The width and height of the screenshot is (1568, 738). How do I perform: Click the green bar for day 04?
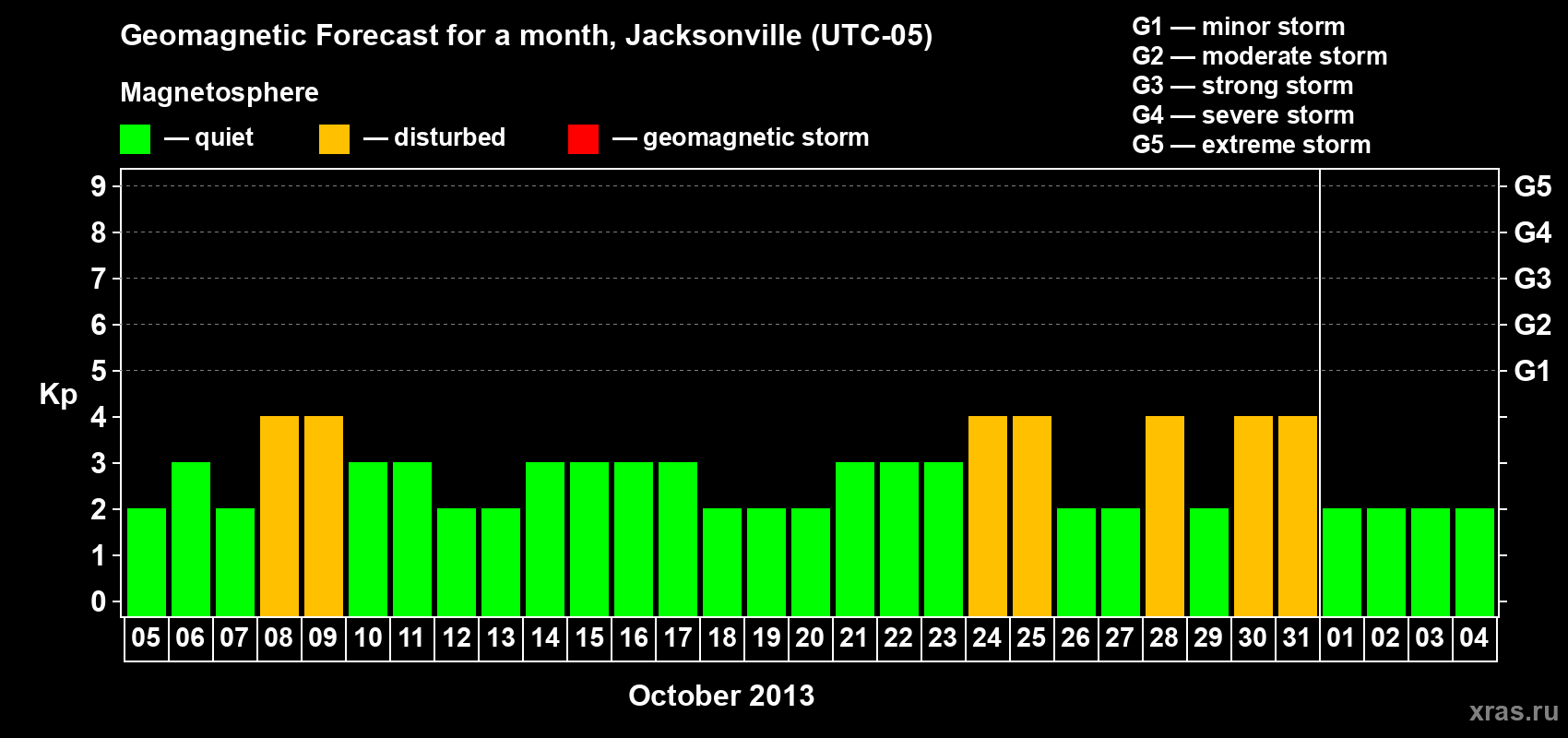[x=1475, y=562]
